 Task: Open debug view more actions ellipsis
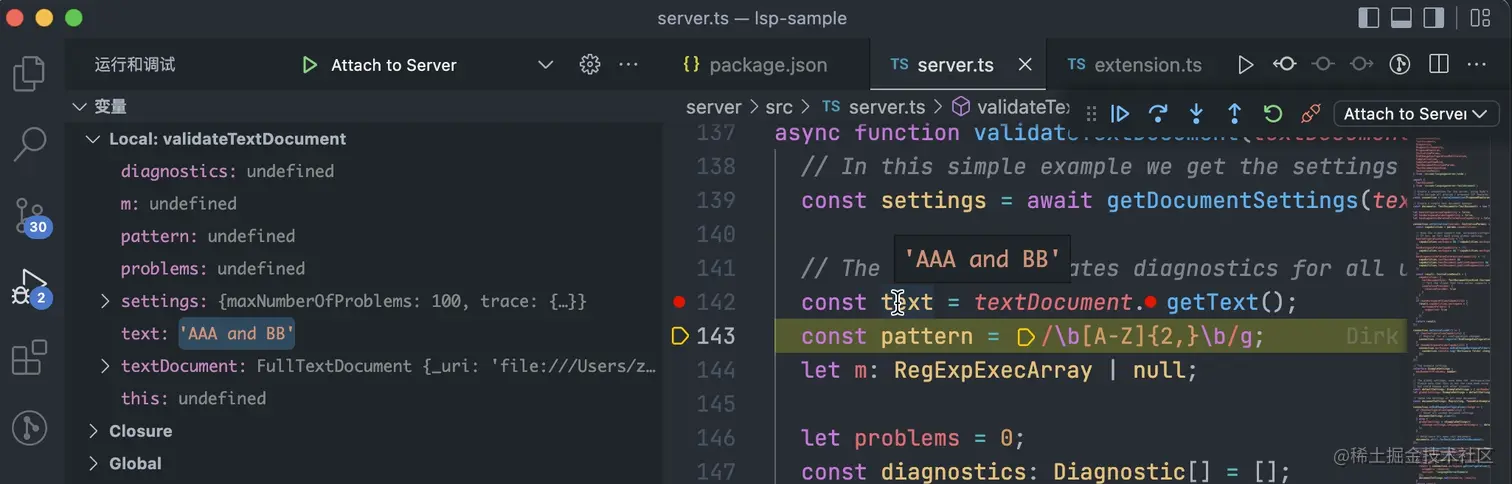coord(628,64)
